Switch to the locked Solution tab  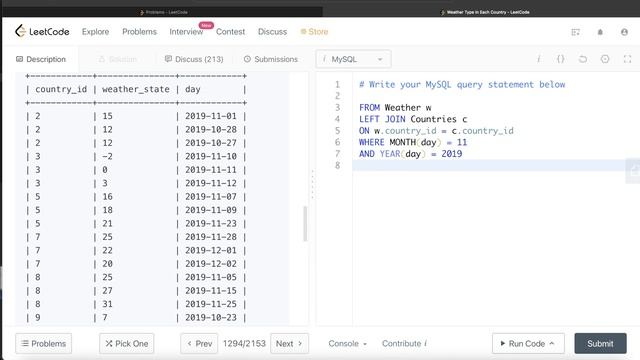(x=118, y=59)
